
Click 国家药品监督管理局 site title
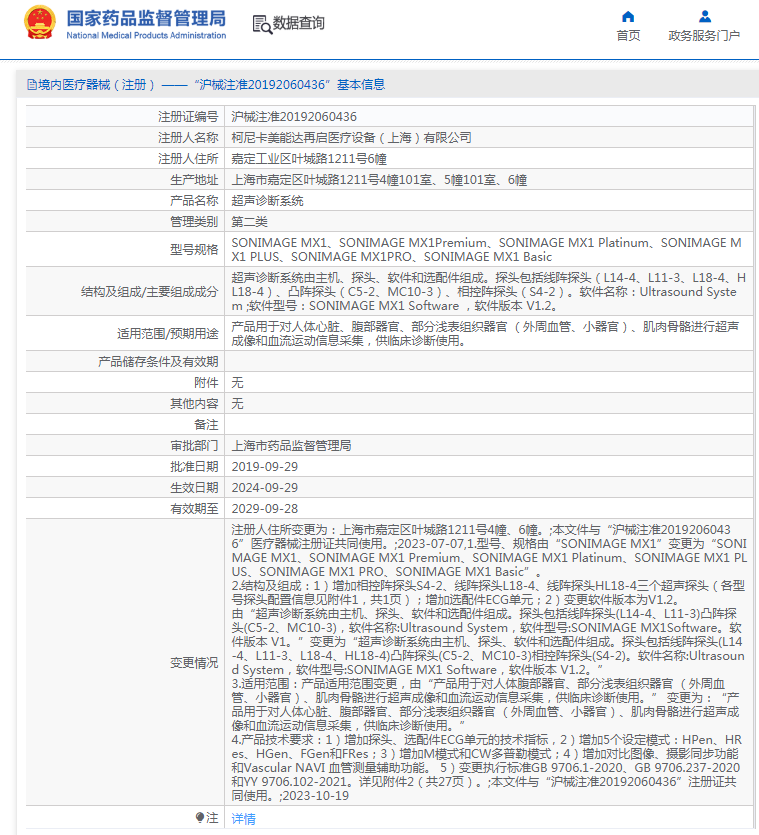[146, 18]
